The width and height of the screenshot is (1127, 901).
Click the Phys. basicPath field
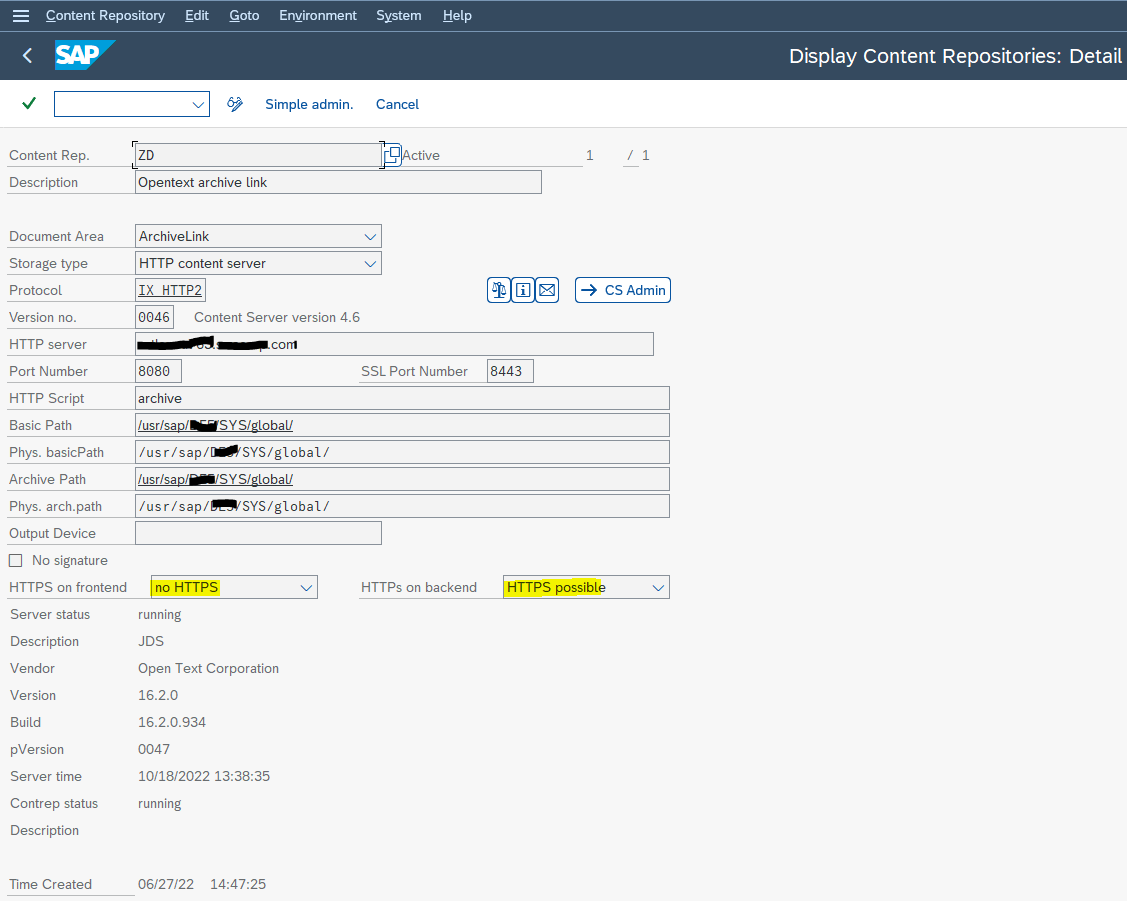pyautogui.click(x=402, y=452)
